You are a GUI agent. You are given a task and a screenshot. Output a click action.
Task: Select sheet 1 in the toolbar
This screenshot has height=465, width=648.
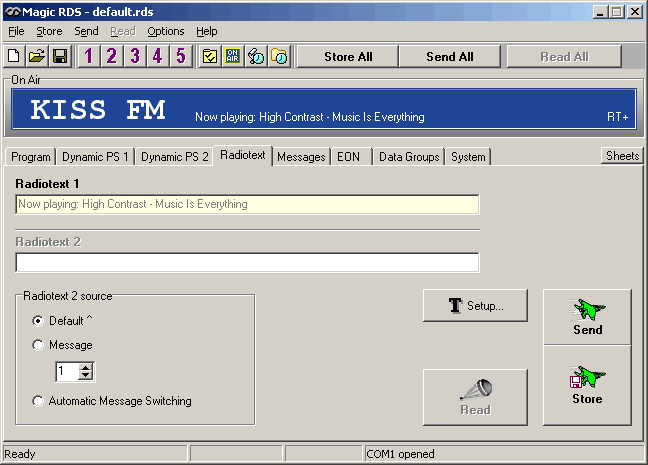click(88, 56)
